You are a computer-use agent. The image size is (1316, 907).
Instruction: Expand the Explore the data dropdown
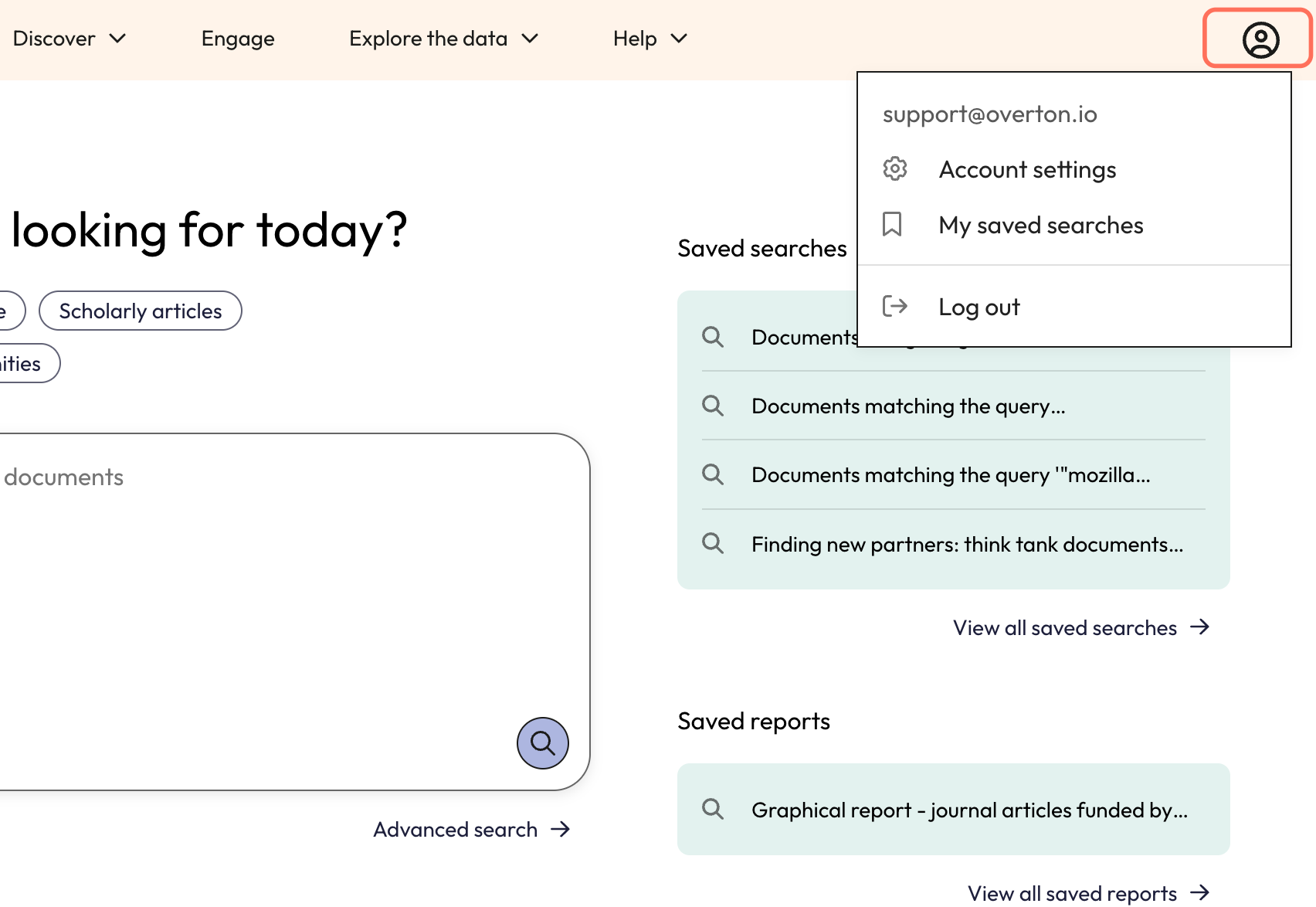tap(444, 39)
